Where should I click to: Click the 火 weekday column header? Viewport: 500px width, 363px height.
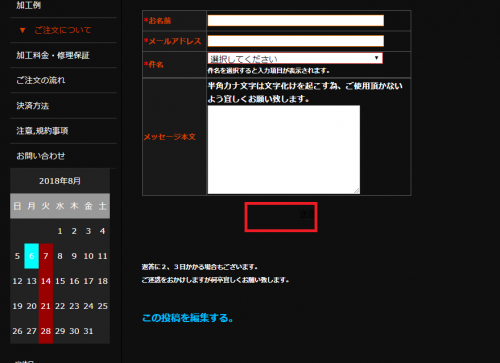tap(46, 206)
